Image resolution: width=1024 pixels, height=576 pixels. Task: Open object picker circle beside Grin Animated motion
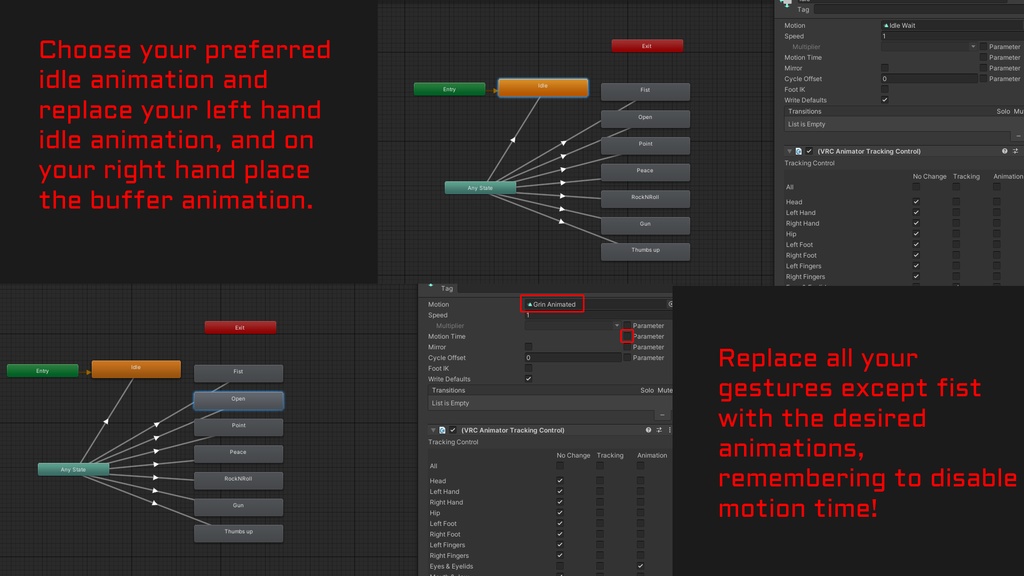[x=670, y=304]
